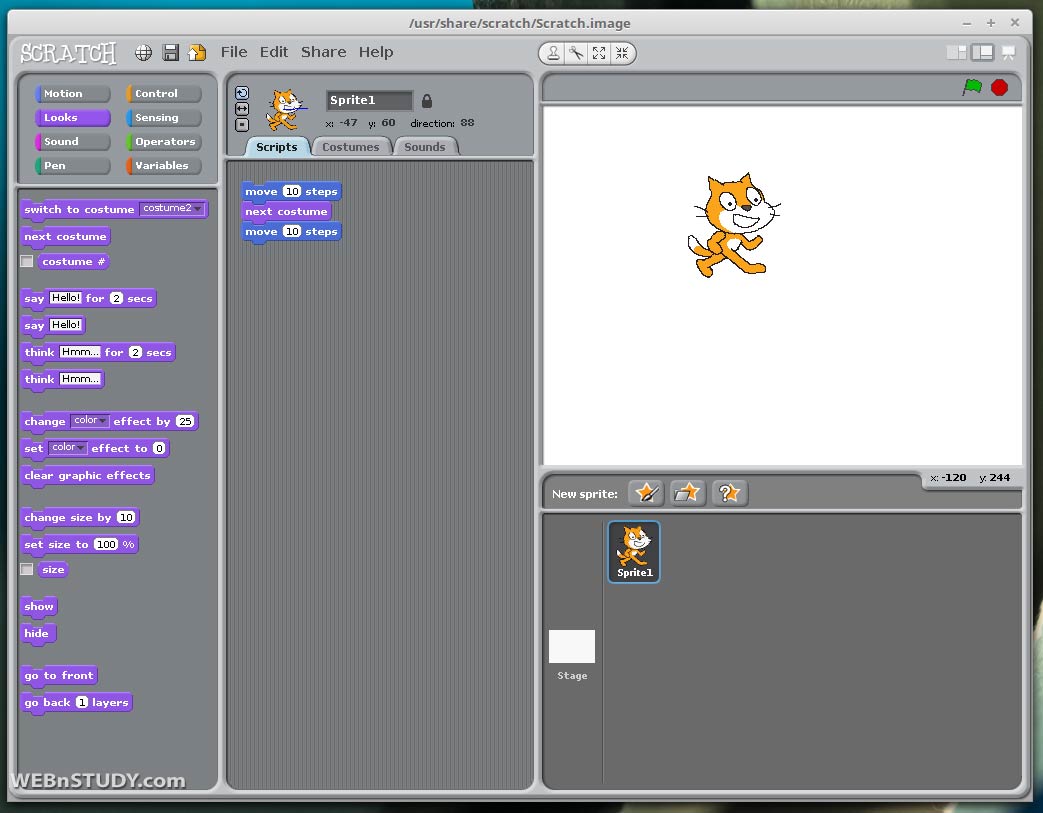Switch to the Scripts tab

point(277,147)
